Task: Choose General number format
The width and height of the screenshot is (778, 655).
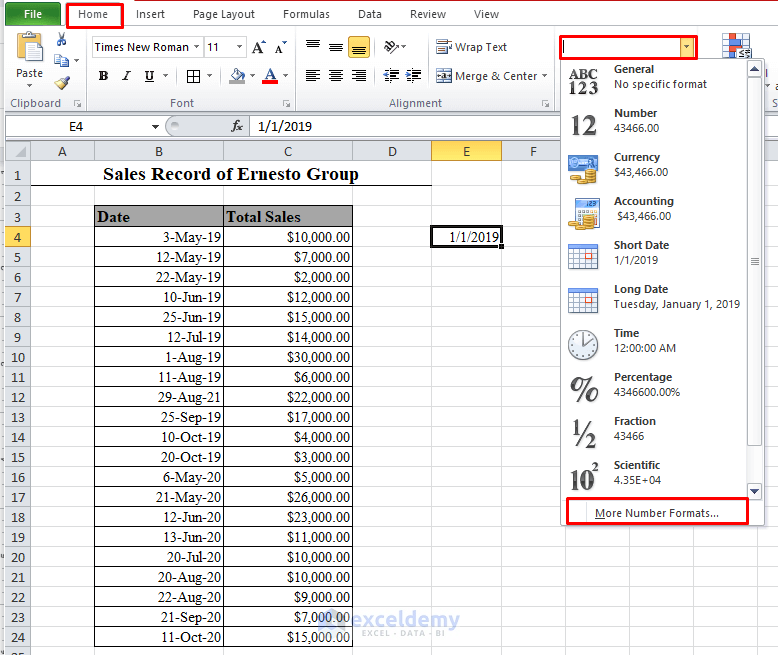Action: pyautogui.click(x=654, y=79)
